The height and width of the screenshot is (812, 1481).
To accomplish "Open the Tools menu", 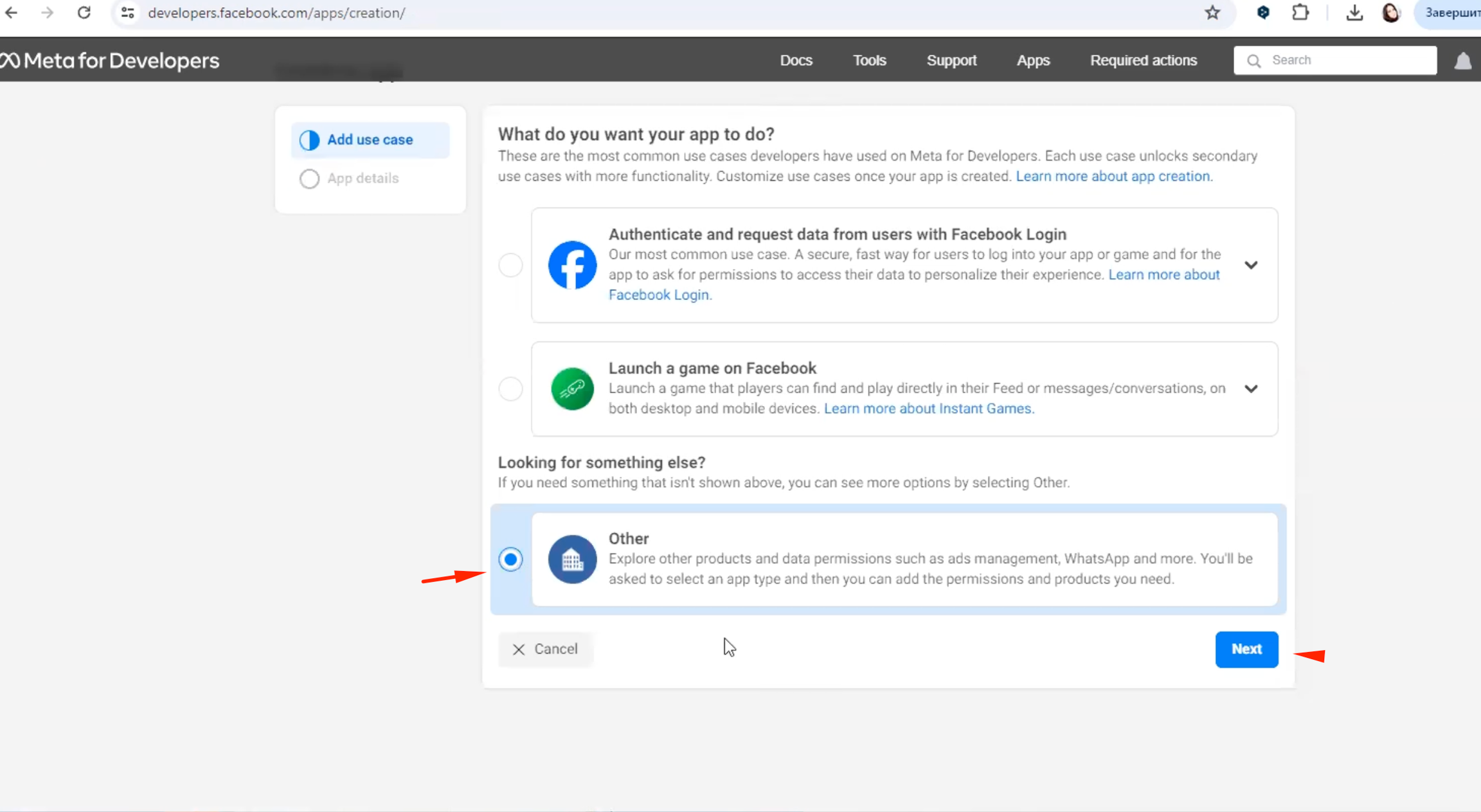I will tap(869, 60).
